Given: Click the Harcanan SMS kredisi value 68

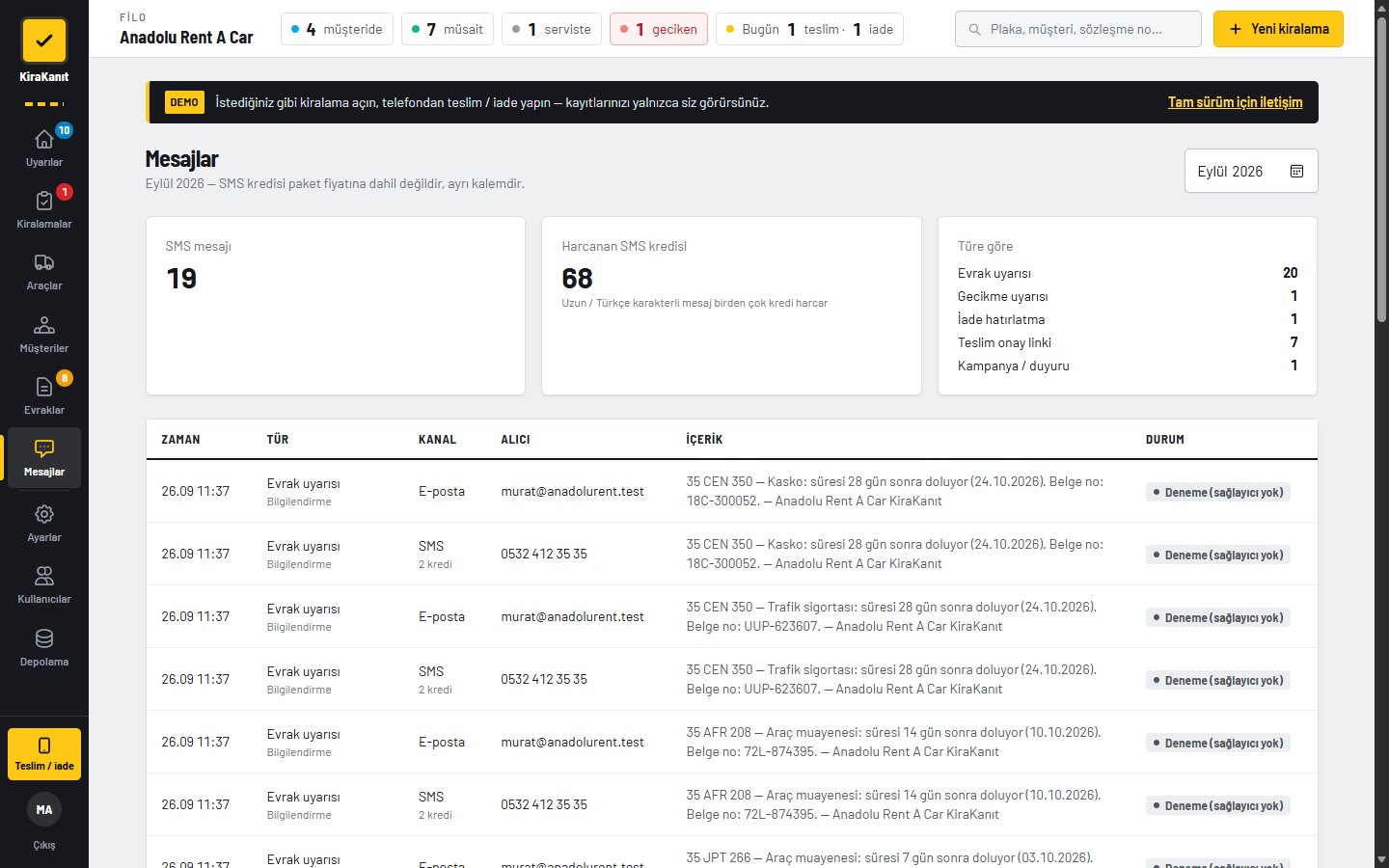Looking at the screenshot, I should tap(577, 279).
